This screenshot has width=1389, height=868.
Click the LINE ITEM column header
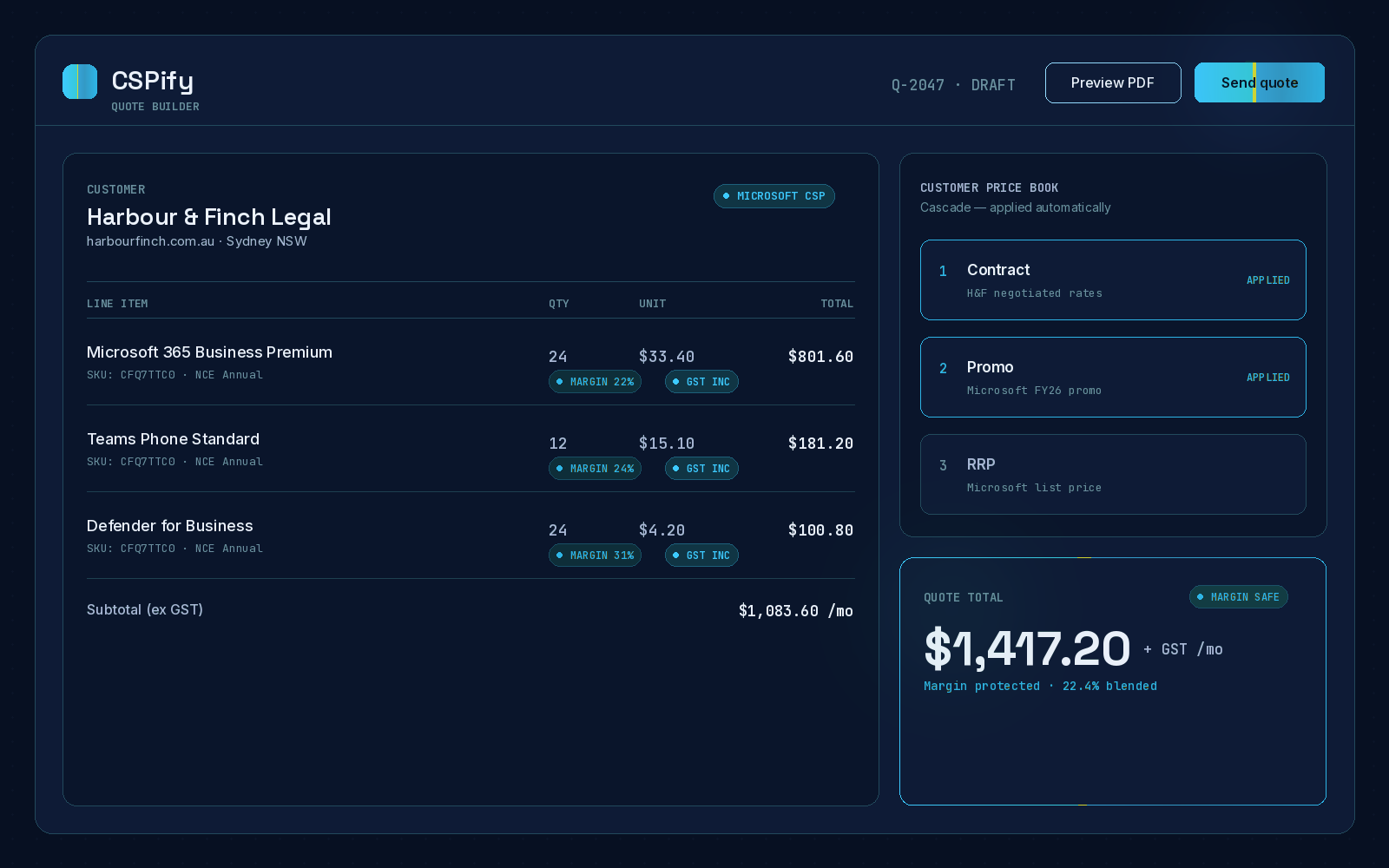(x=117, y=304)
